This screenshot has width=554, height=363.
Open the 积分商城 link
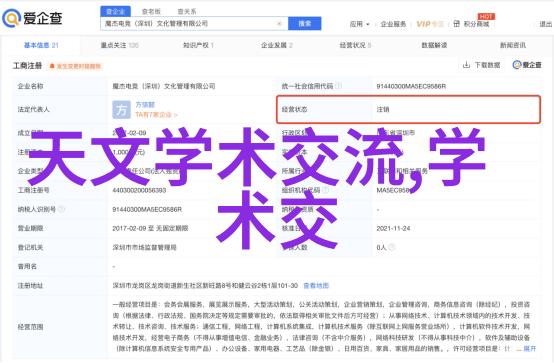pos(476,24)
